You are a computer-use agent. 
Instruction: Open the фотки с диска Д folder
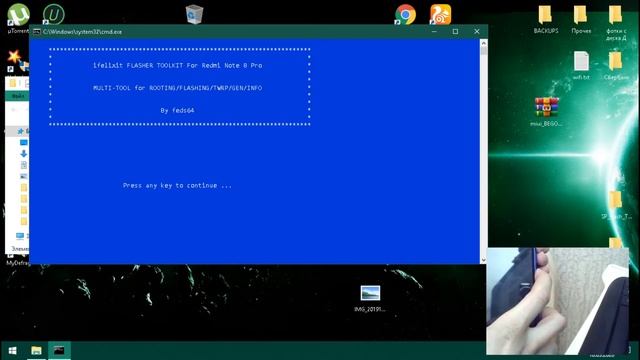[x=616, y=22]
